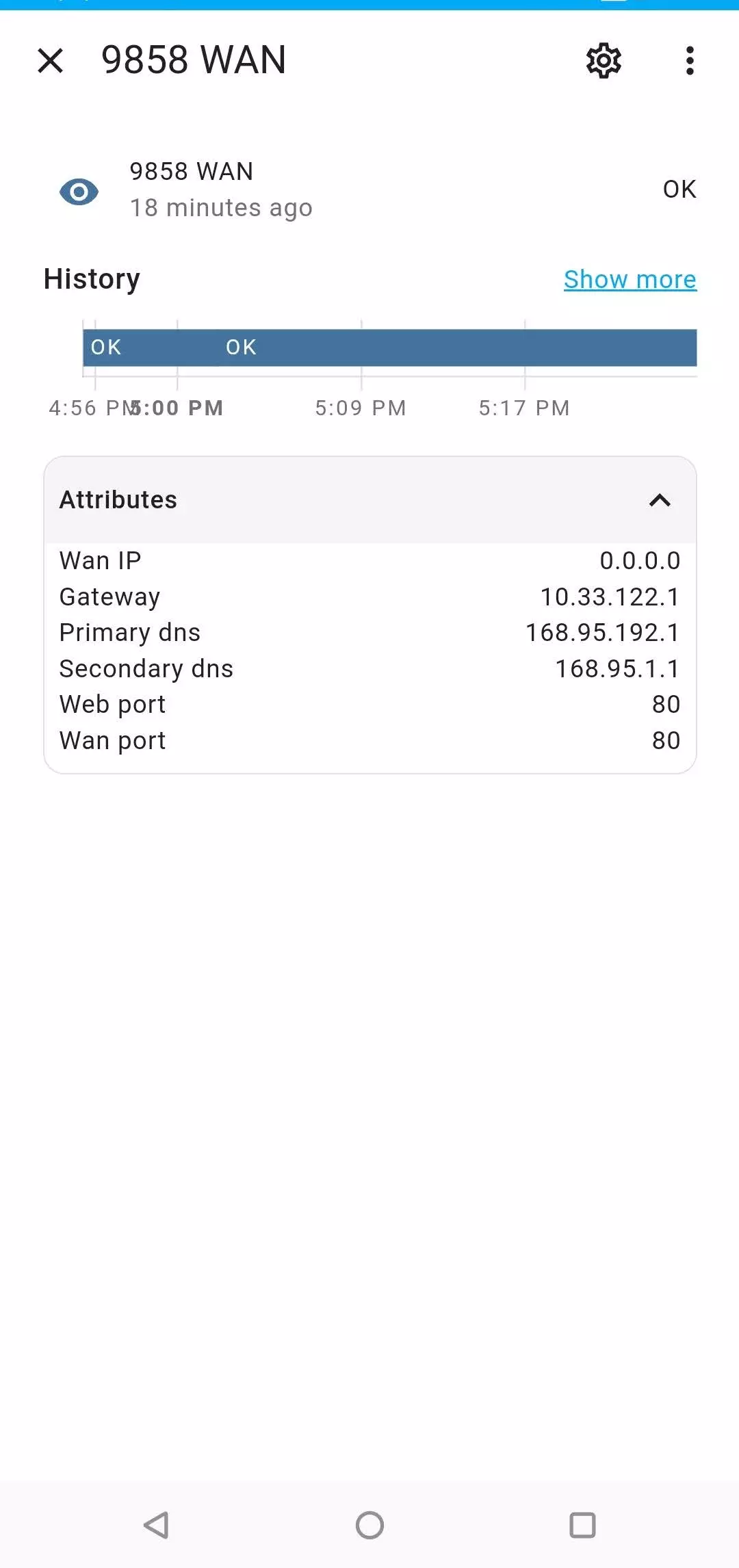
Task: Tap the Wan IP attribute row
Action: [x=369, y=561]
